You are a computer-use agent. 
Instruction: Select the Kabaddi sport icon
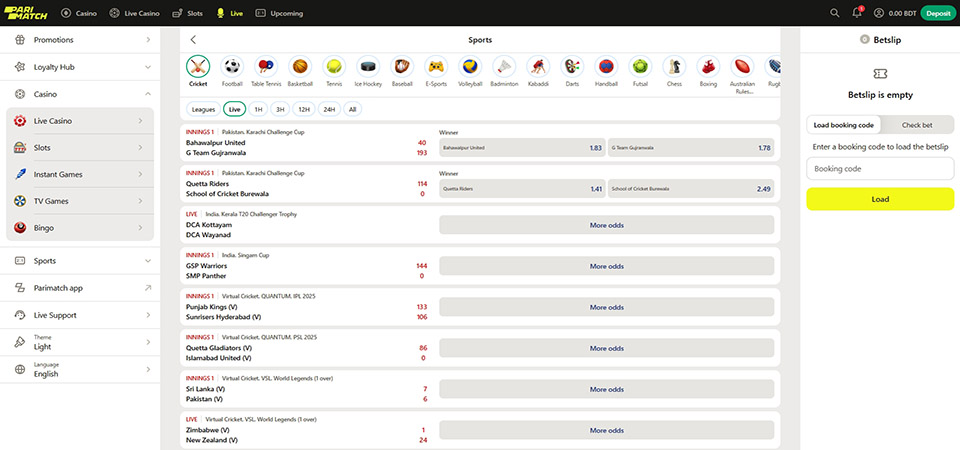[538, 66]
